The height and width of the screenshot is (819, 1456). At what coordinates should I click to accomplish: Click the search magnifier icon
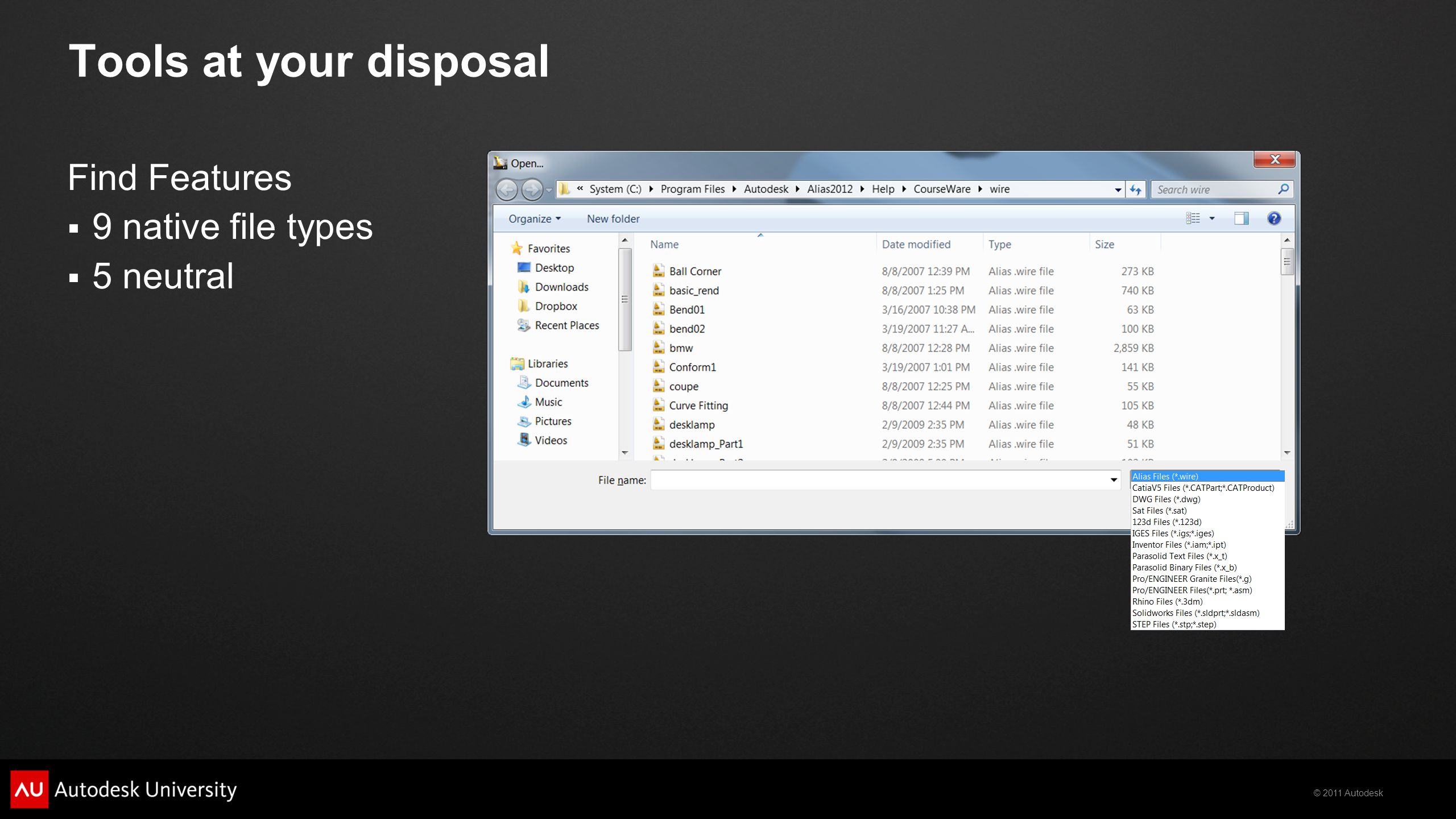[1283, 189]
